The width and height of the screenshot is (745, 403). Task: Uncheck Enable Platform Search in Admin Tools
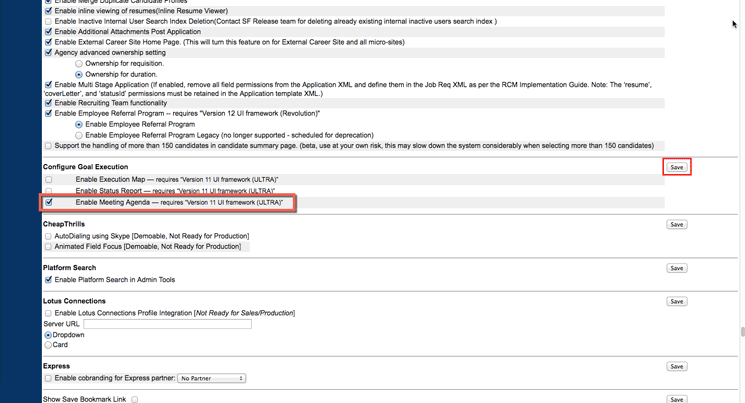(48, 280)
